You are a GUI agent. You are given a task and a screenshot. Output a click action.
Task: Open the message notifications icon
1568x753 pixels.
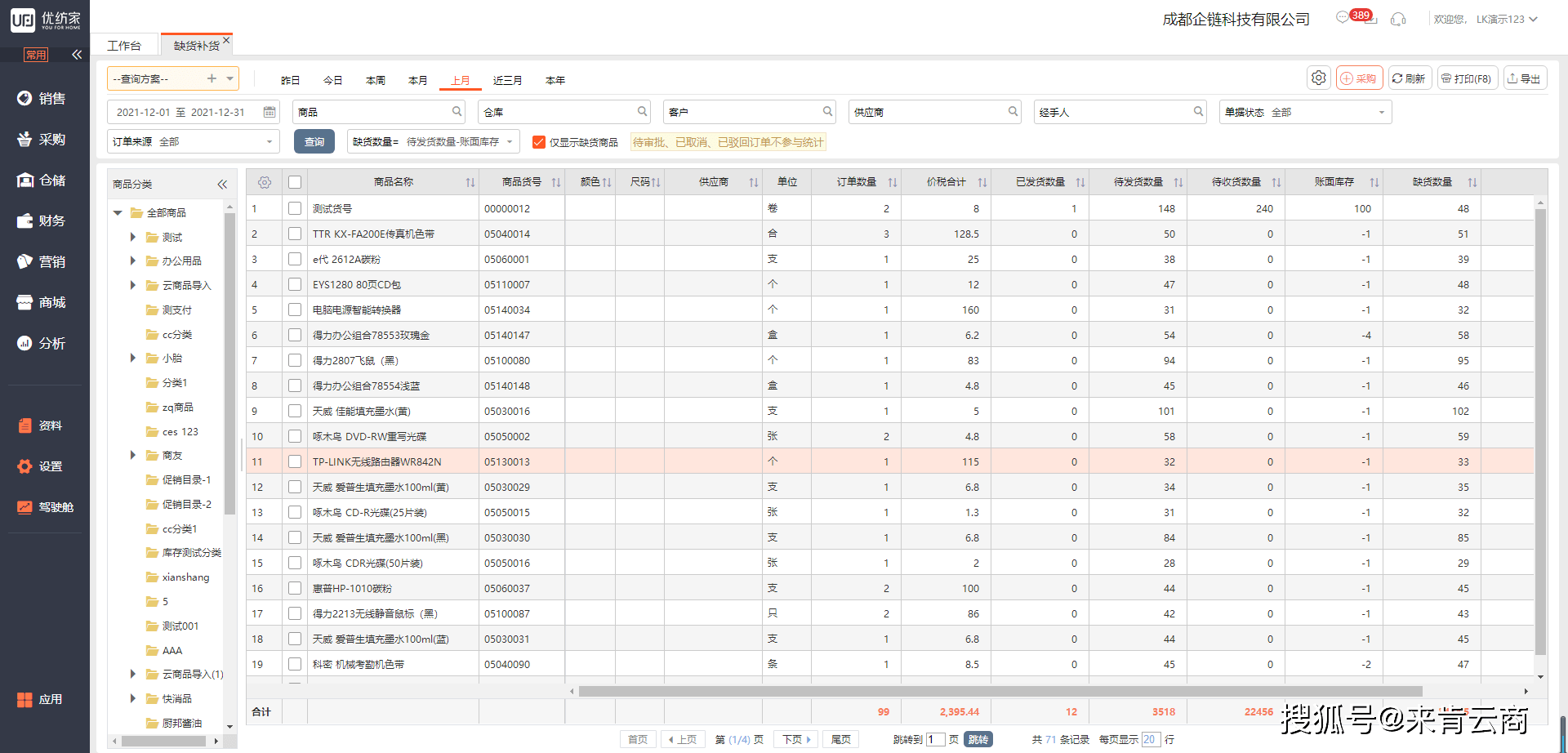[1343, 18]
